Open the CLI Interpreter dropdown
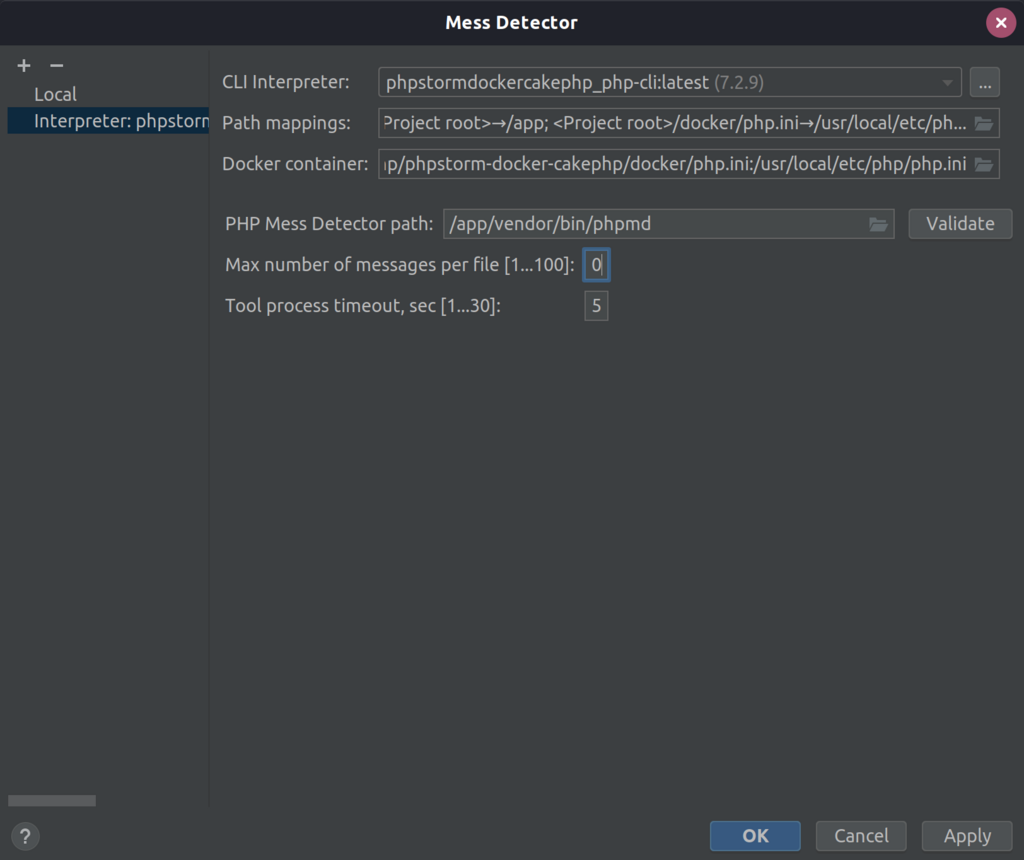This screenshot has height=860, width=1024. [669, 82]
